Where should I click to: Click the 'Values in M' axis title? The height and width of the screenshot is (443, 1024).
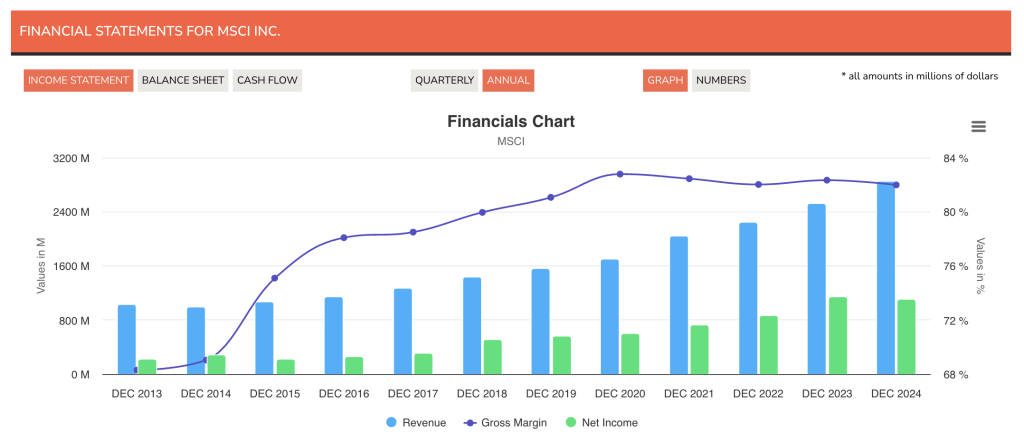tap(41, 265)
